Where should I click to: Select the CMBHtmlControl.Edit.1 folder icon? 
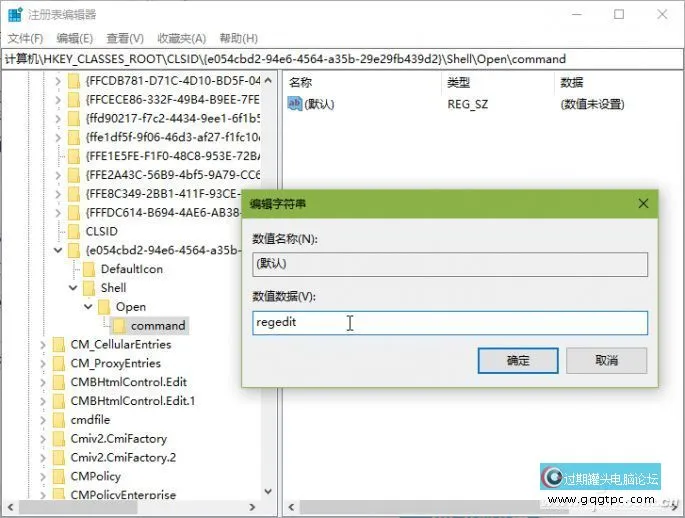click(x=59, y=401)
